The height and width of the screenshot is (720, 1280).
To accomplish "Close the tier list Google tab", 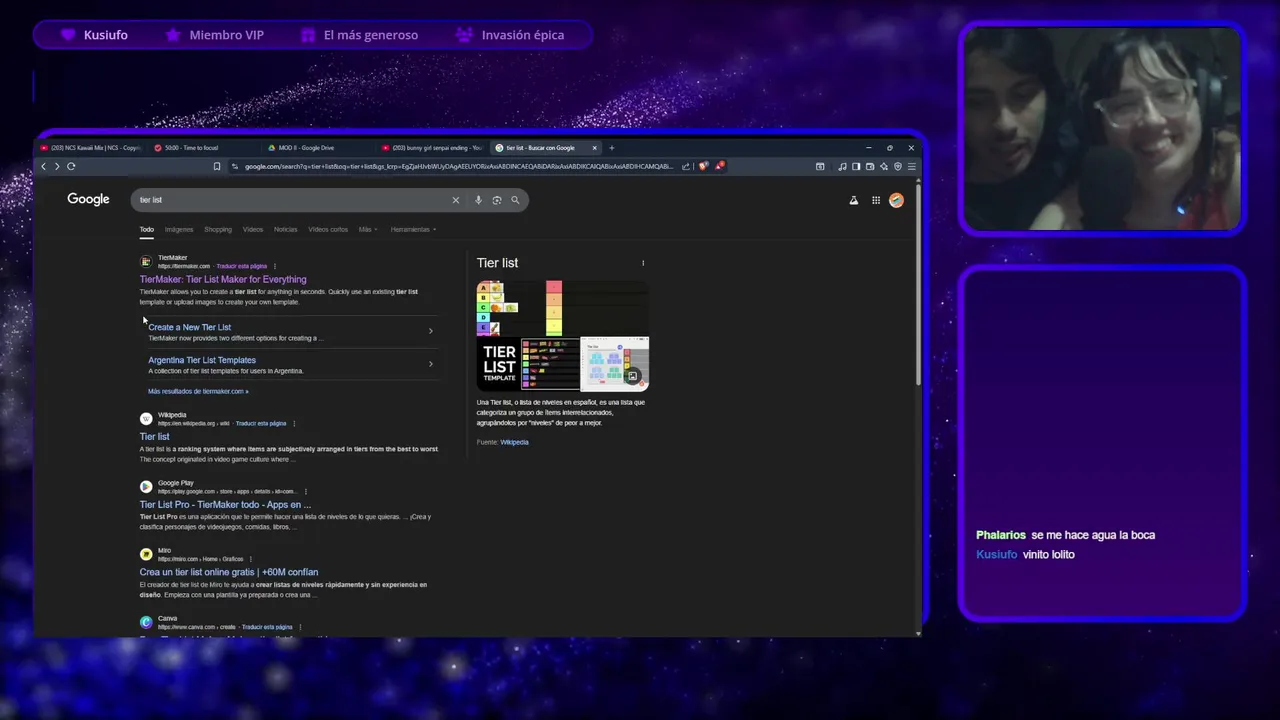I will pos(594,148).
